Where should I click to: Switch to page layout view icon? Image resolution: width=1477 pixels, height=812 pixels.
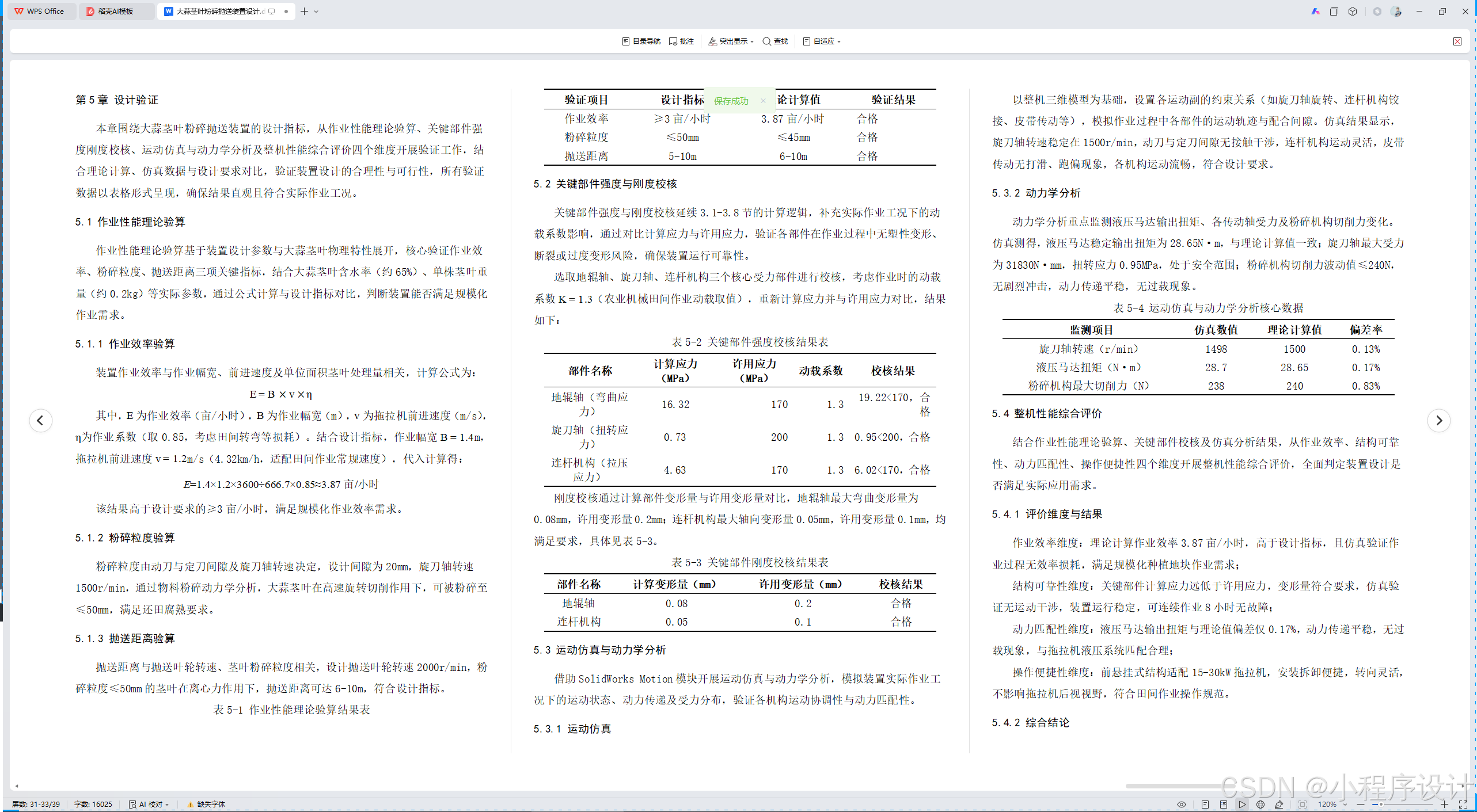(1205, 804)
